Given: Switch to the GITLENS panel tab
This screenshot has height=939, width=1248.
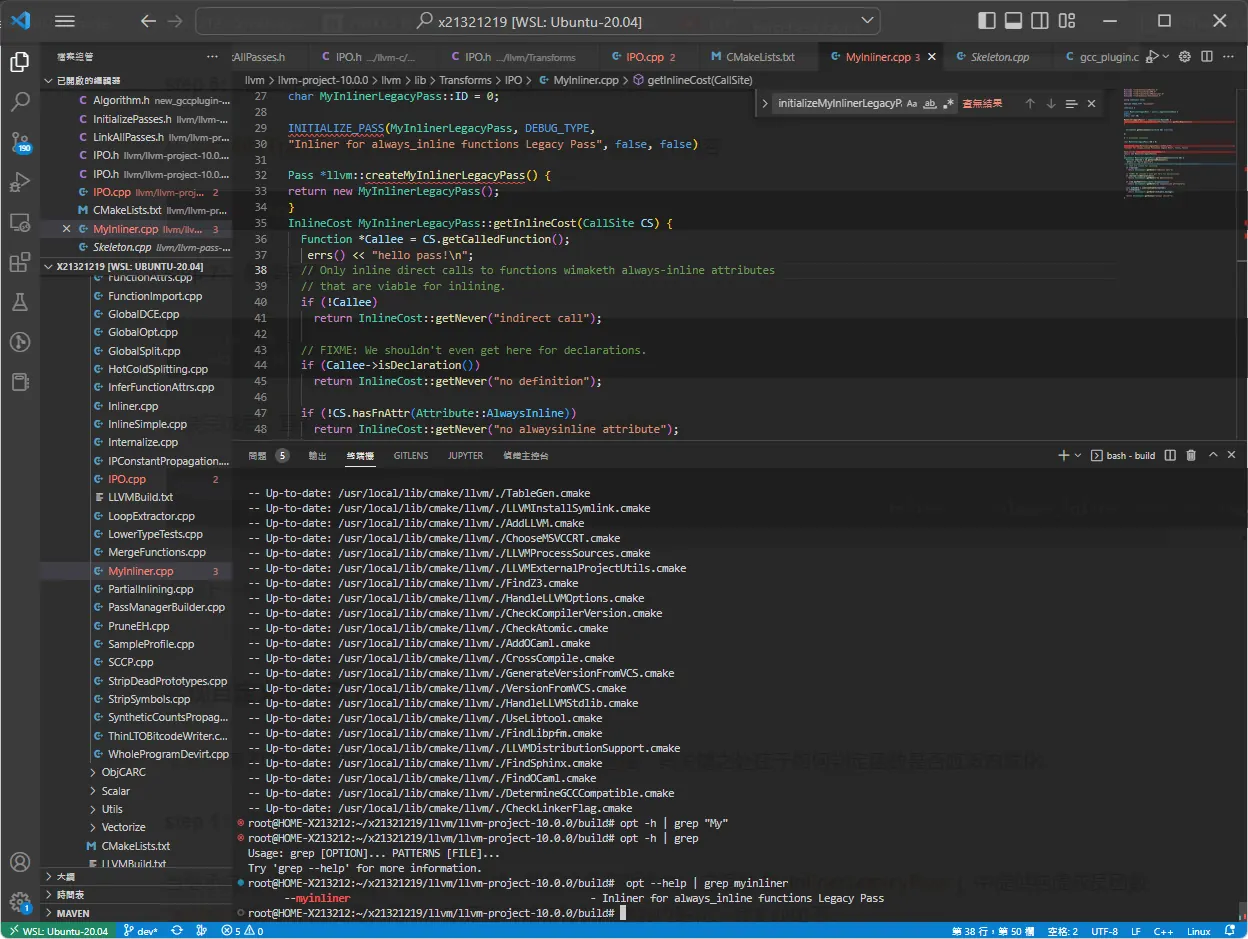Looking at the screenshot, I should coord(411,455).
